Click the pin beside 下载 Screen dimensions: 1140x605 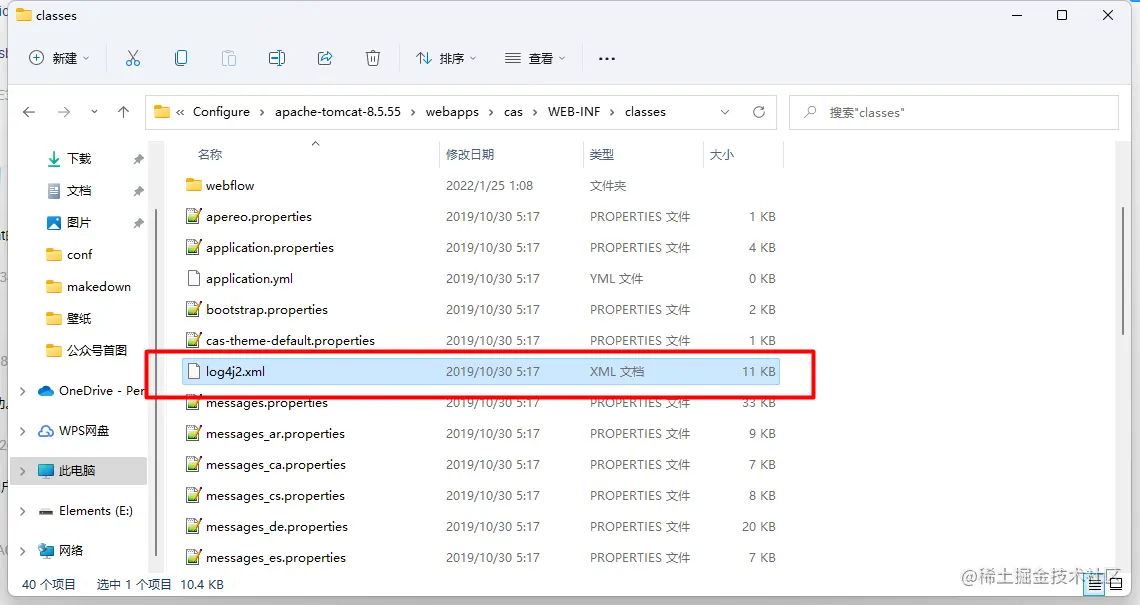point(138,159)
